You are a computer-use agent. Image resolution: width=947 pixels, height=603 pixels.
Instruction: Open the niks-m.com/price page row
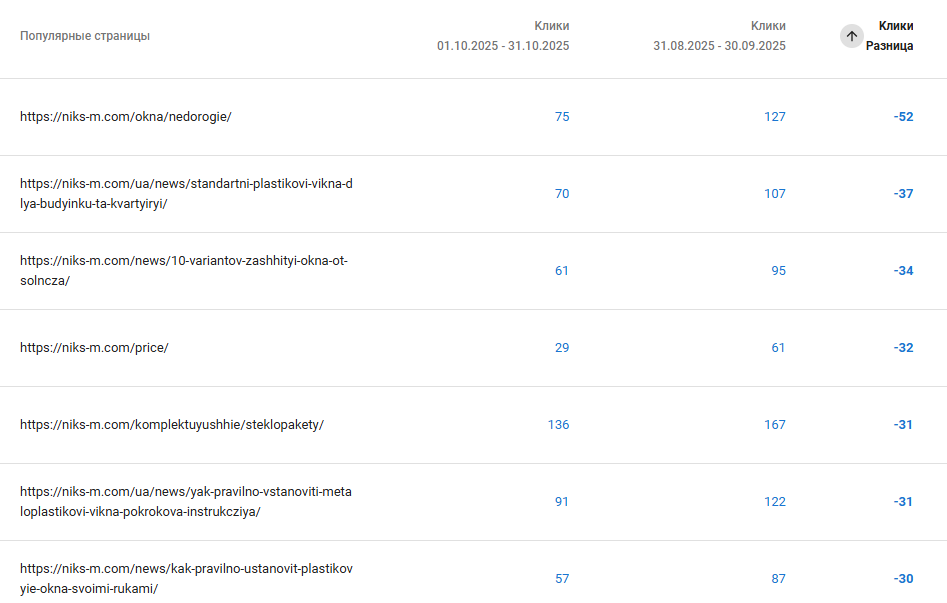[94, 348]
